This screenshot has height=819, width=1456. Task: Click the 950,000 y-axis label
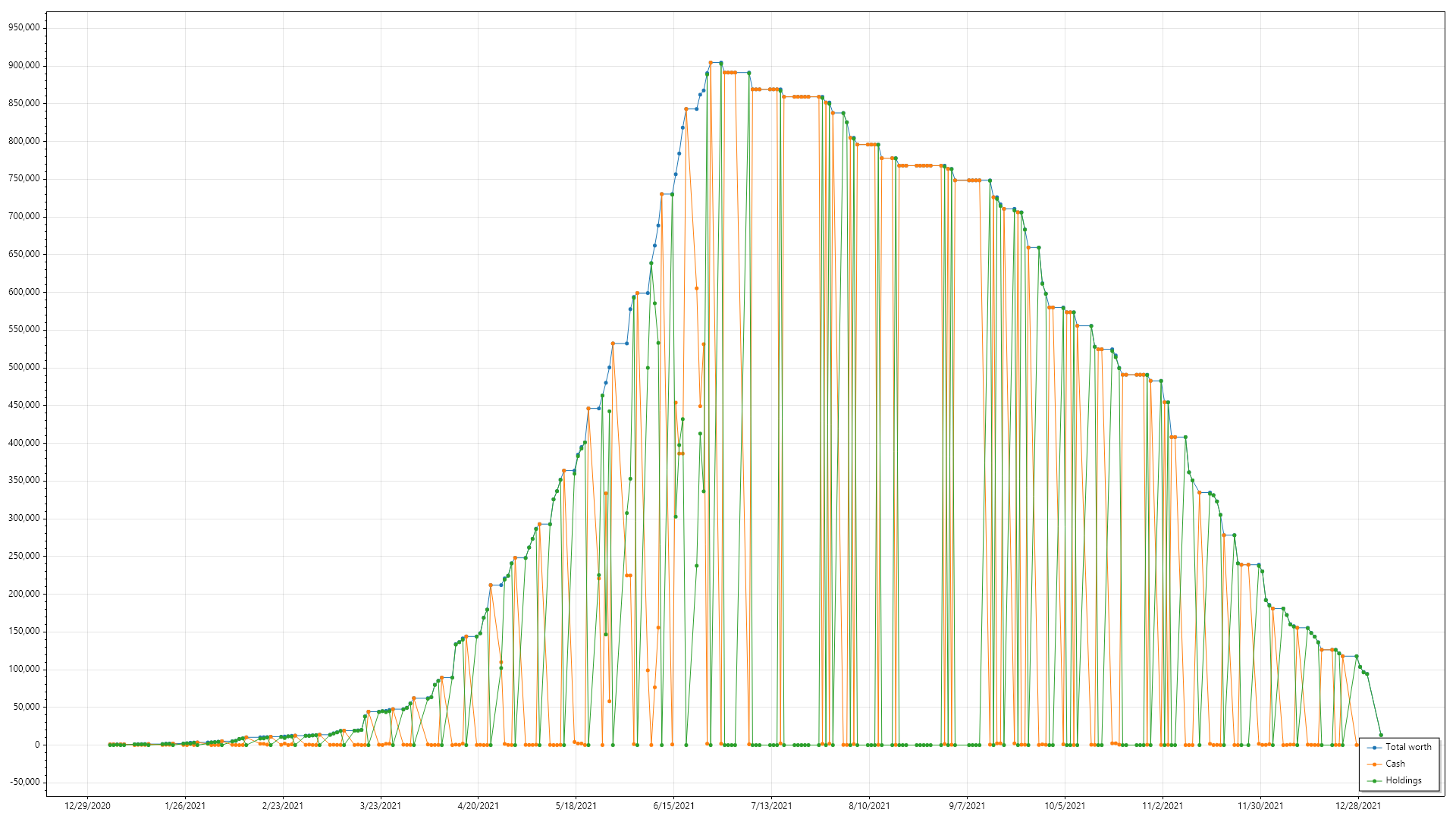pos(24,28)
